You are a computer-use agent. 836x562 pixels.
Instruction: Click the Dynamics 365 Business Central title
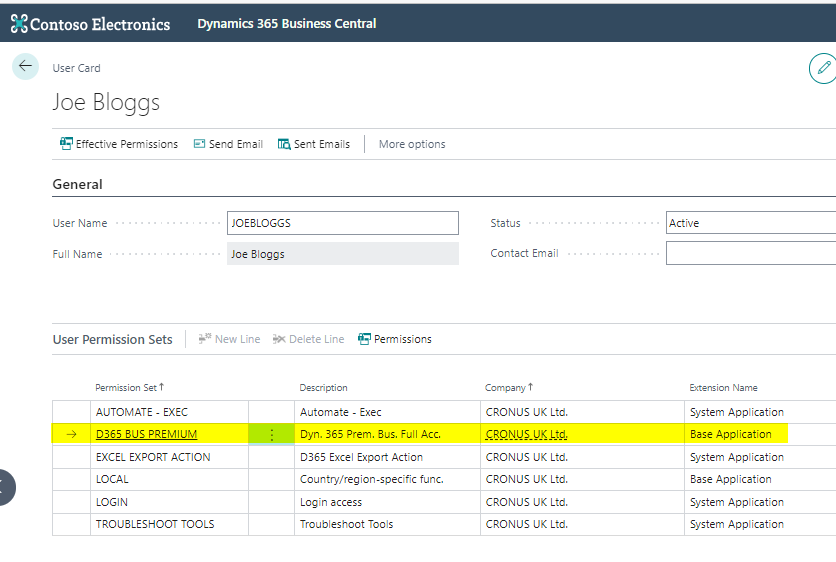[x=287, y=23]
